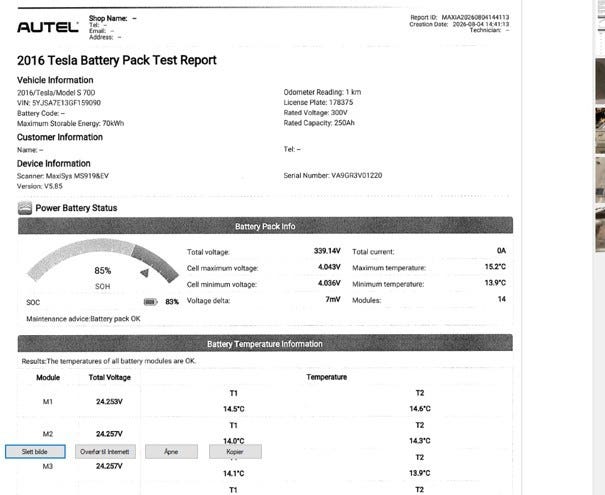Click the 'Slett bilde' button
Image resolution: width=605 pixels, height=495 pixels.
(35, 451)
